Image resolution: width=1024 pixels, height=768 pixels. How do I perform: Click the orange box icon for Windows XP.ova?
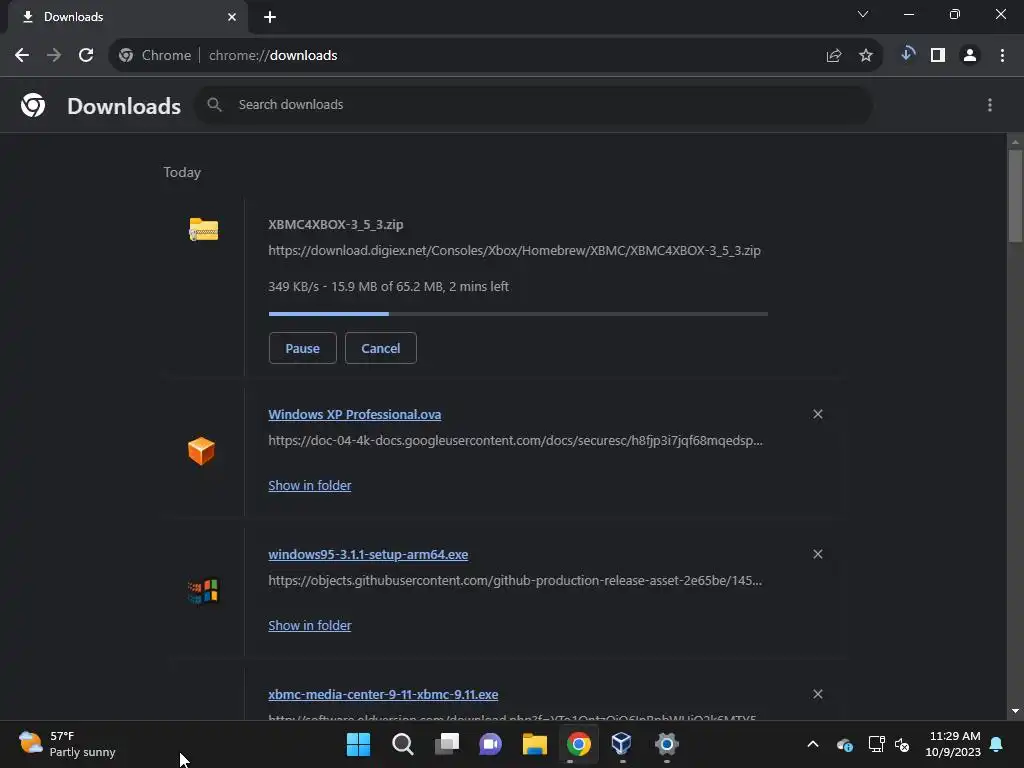pos(201,451)
